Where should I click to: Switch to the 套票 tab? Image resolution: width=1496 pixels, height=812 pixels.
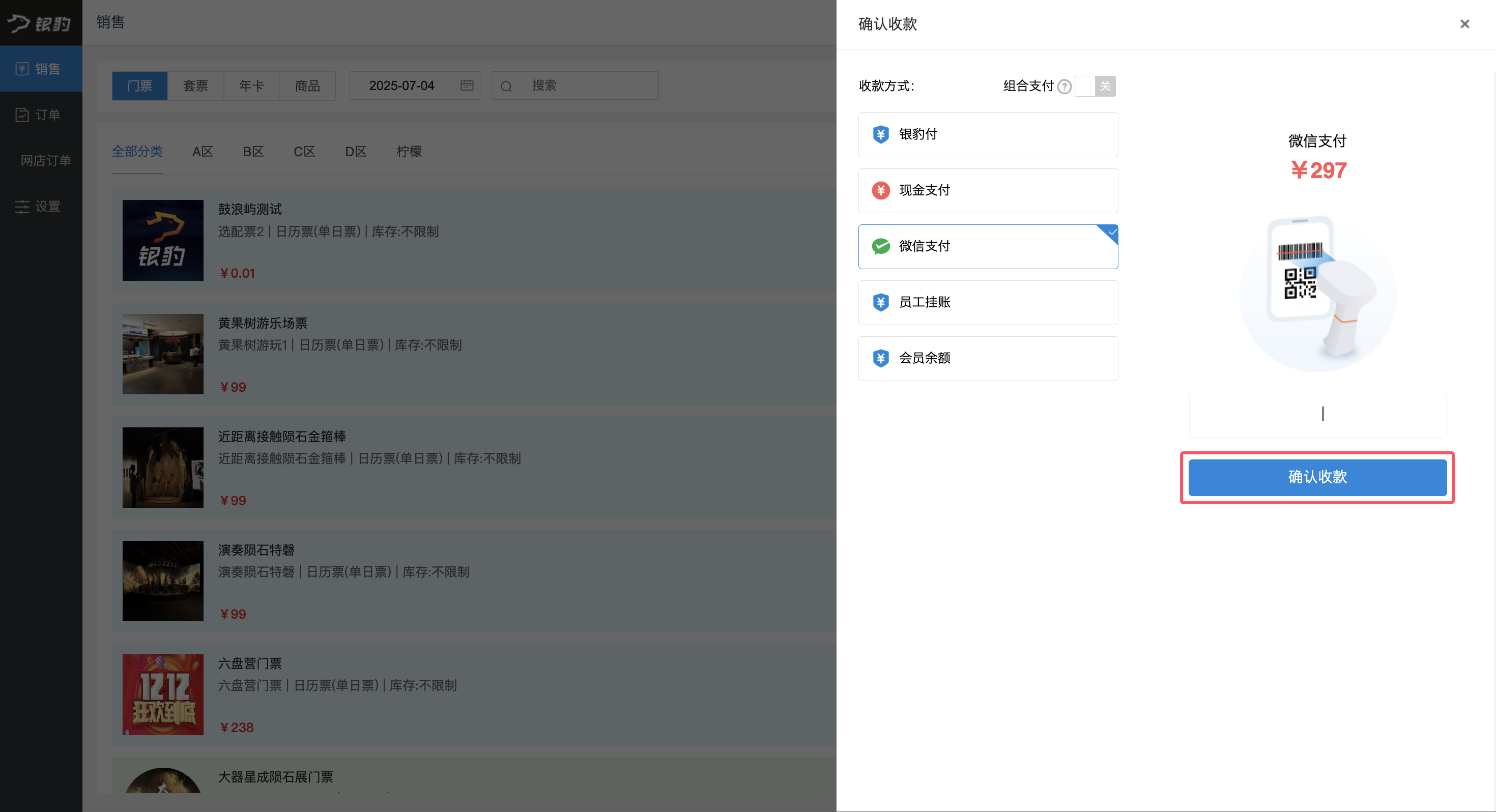click(195, 85)
